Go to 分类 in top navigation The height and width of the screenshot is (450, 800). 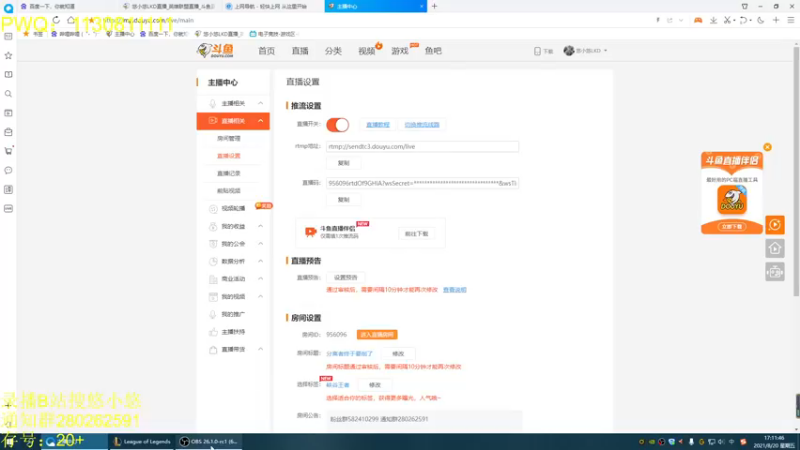click(x=333, y=51)
